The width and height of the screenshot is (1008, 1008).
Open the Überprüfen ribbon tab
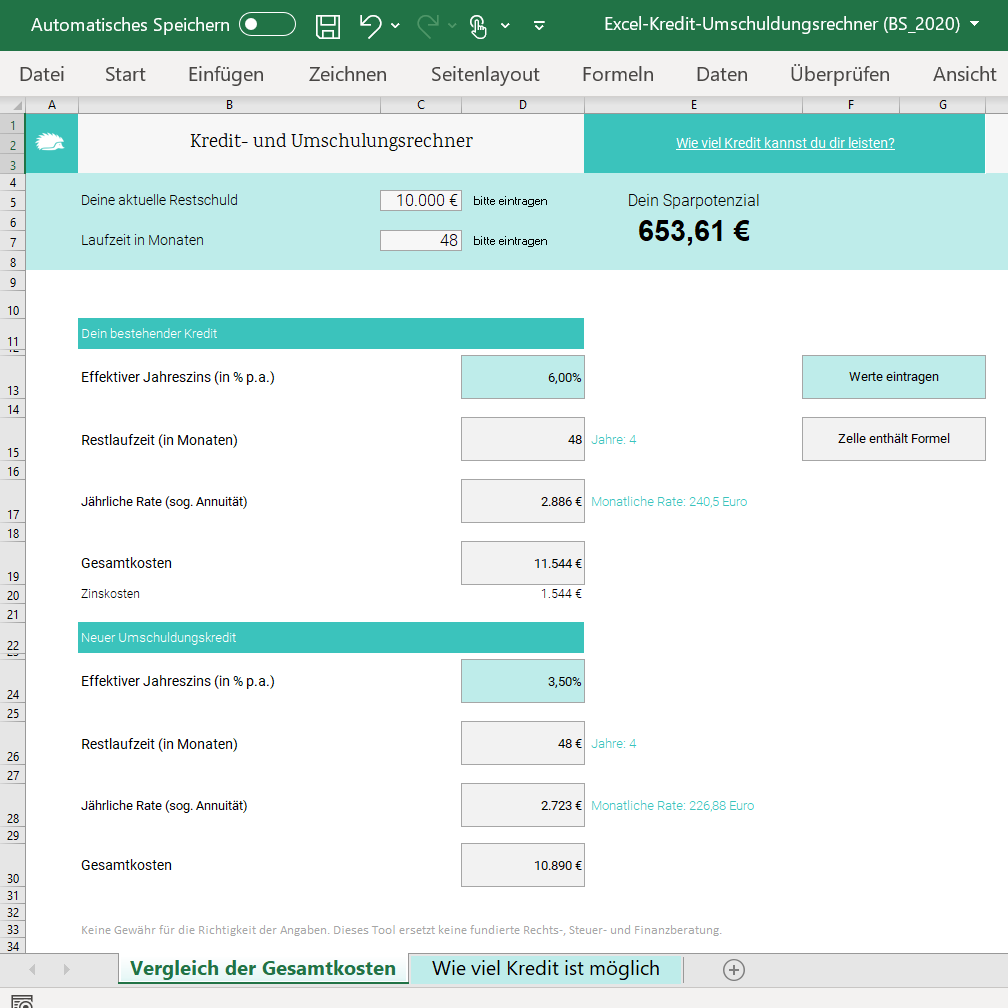point(840,74)
